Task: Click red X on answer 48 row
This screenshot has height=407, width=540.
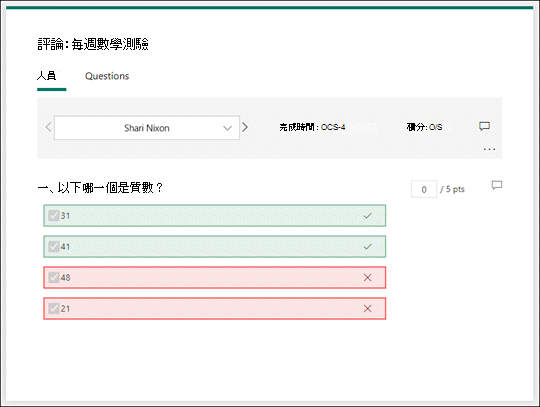Action: click(x=368, y=278)
